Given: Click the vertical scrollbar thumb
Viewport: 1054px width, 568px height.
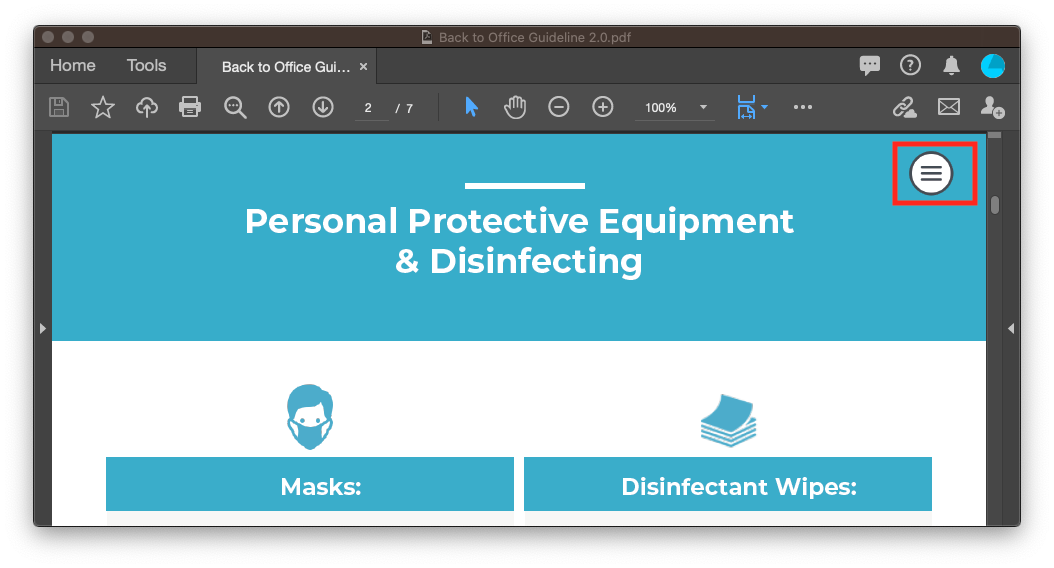Looking at the screenshot, I should (995, 205).
